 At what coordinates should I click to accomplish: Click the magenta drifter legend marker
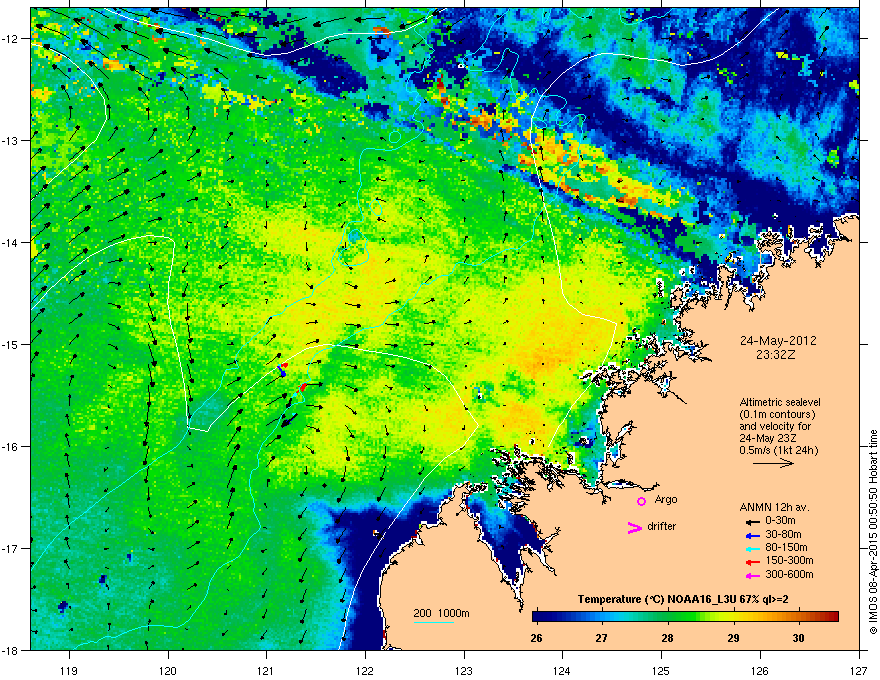click(x=634, y=528)
